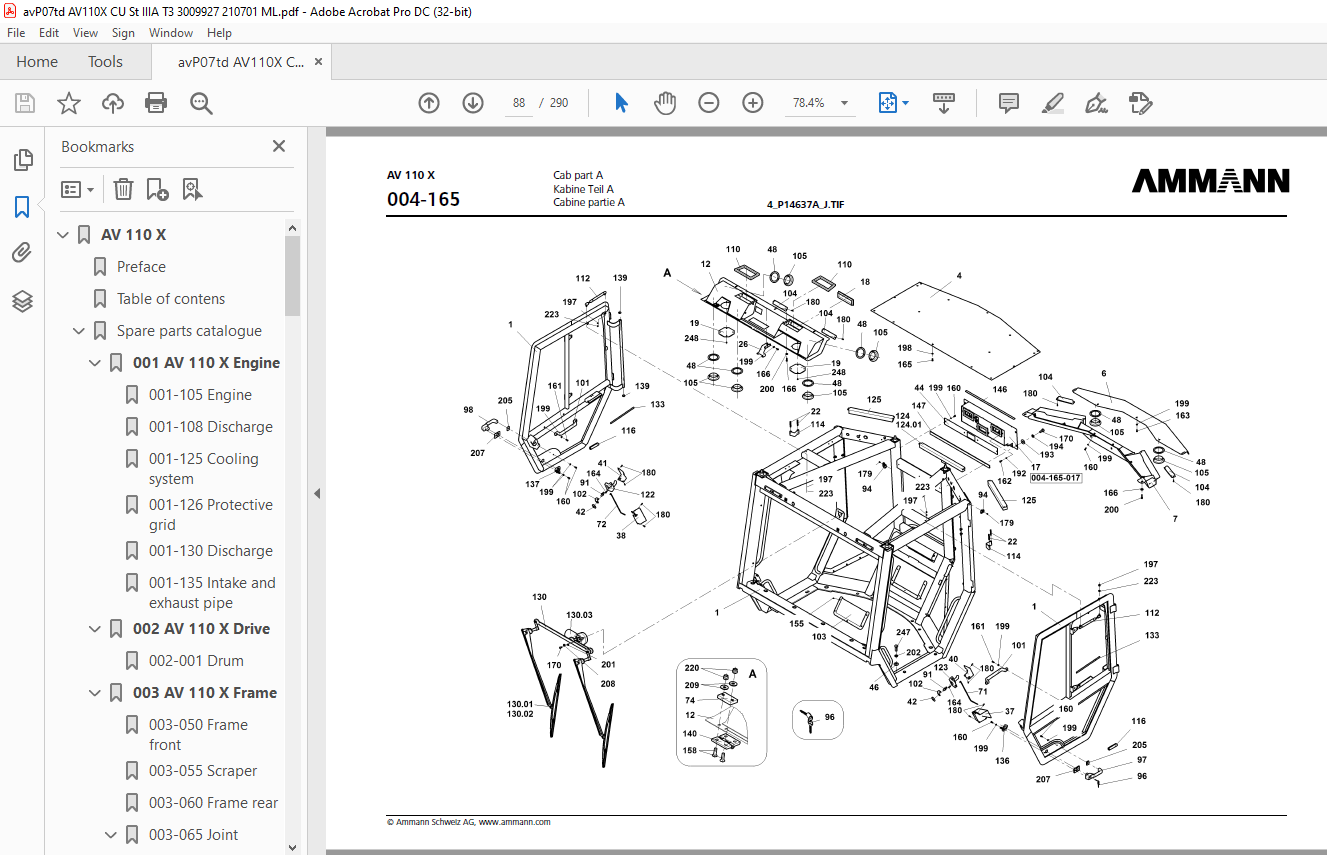Add the document to favorites with the star icon
Screen dimensions: 1327x855
point(69,103)
